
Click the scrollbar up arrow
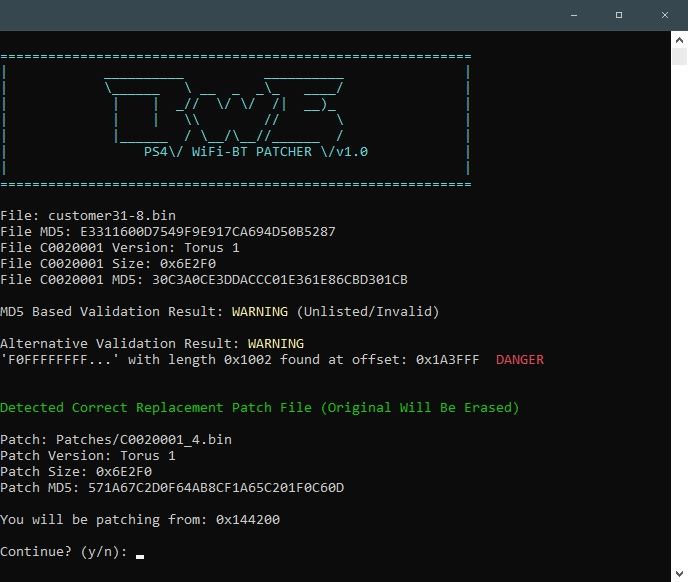click(679, 40)
